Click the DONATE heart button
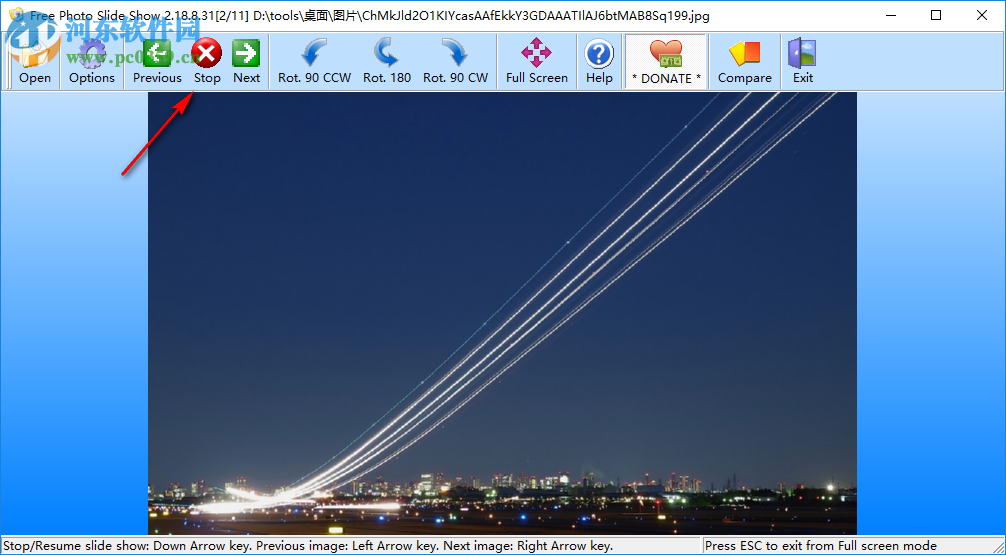Image resolution: width=1006 pixels, height=555 pixels. 666,62
